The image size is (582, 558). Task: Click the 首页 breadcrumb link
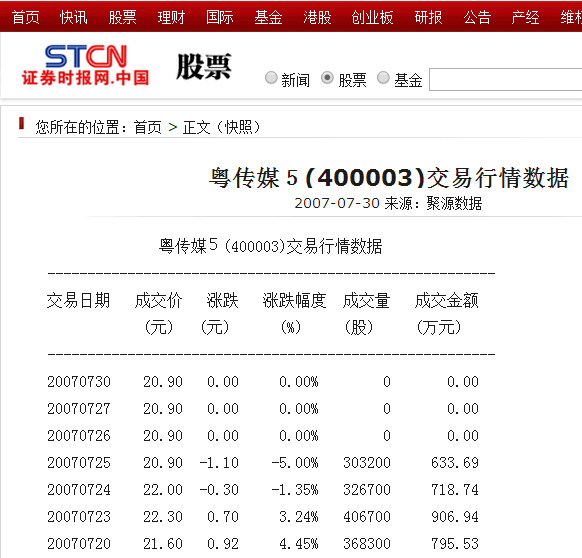148,127
